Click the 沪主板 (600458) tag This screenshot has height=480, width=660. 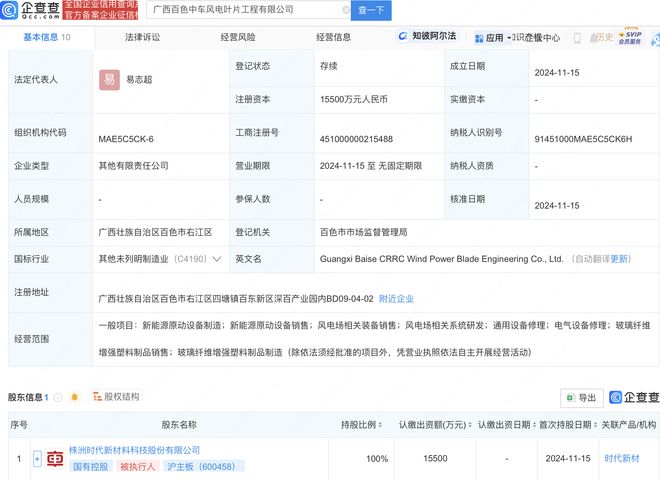204,467
